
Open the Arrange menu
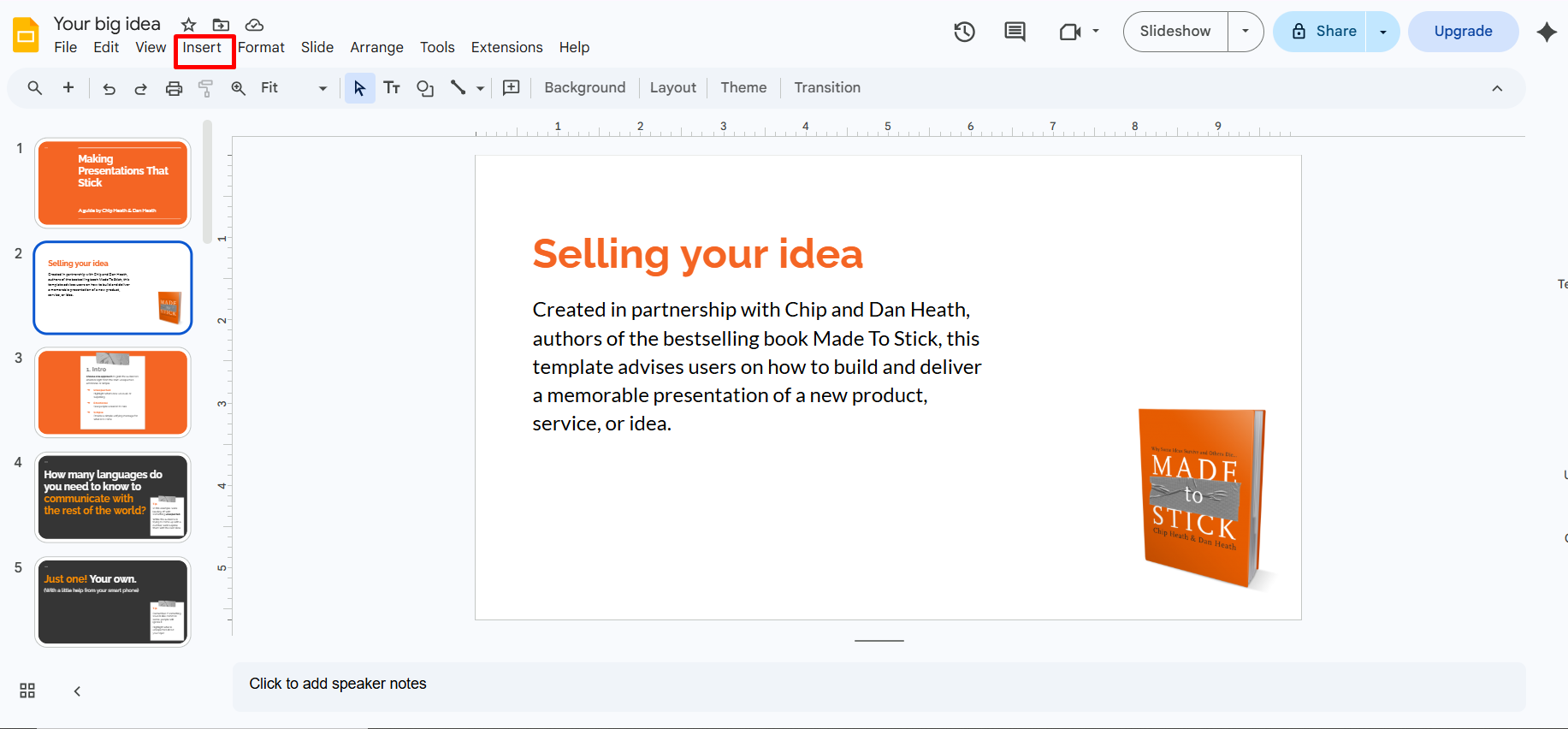coord(376,47)
